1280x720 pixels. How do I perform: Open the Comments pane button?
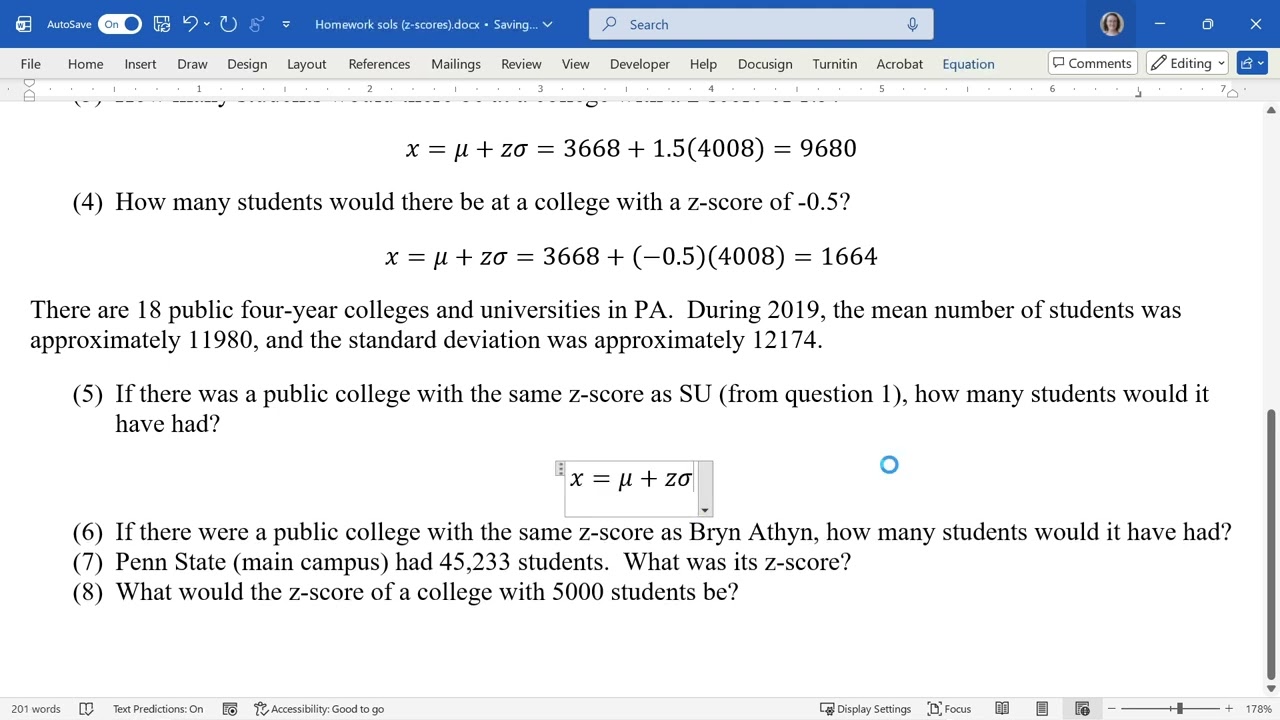[x=1092, y=63]
